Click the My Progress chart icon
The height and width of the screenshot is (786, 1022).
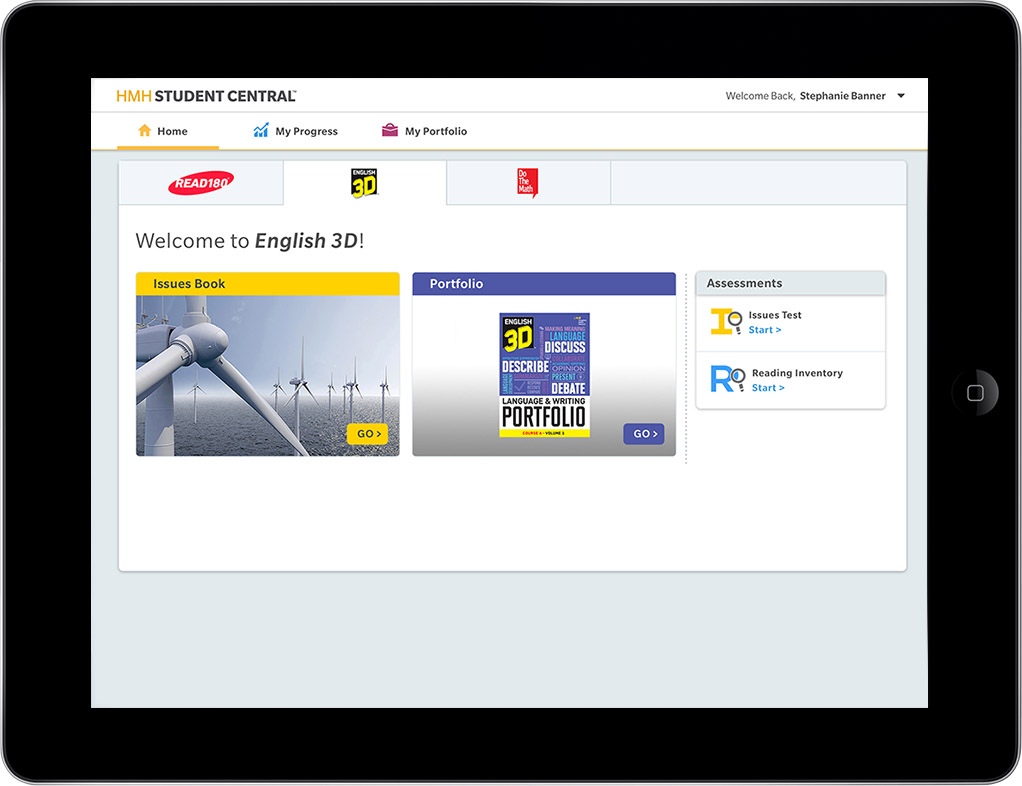coord(261,130)
